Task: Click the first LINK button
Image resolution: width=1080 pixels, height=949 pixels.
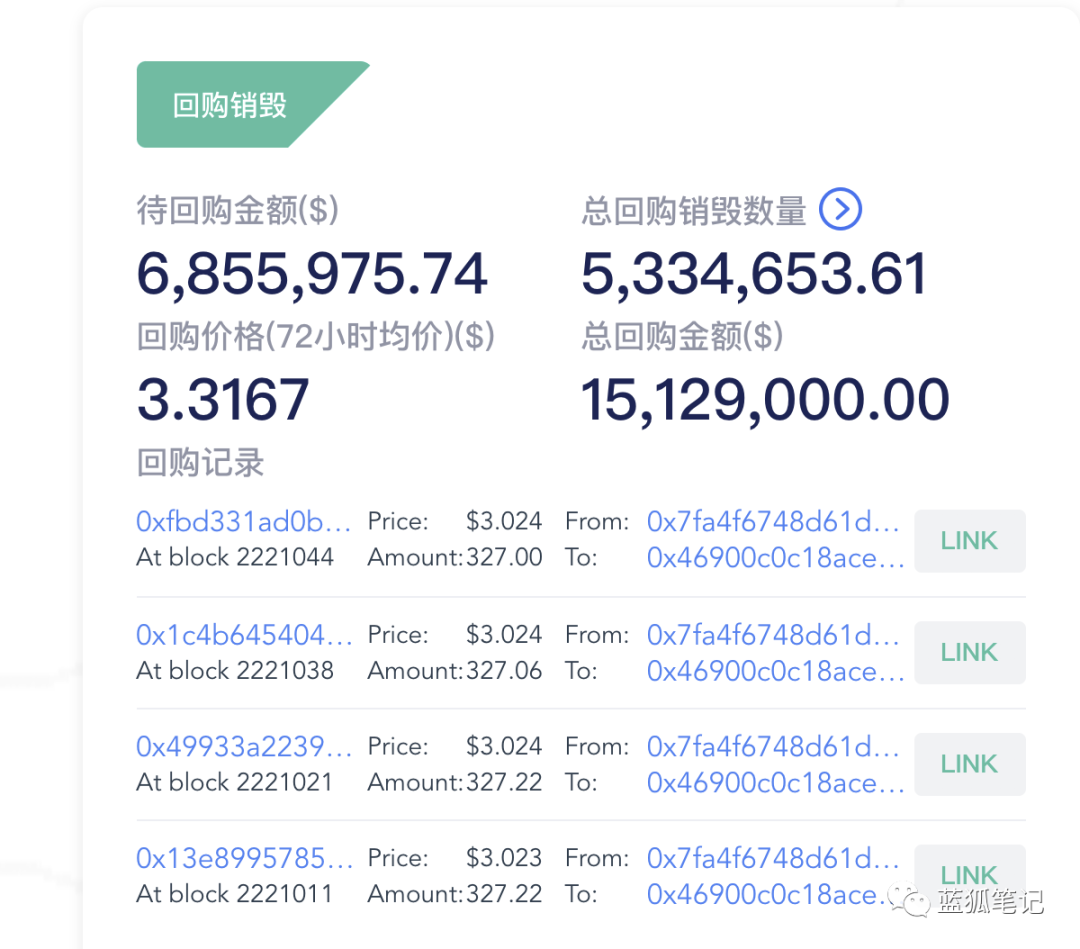Action: pyautogui.click(x=968, y=541)
